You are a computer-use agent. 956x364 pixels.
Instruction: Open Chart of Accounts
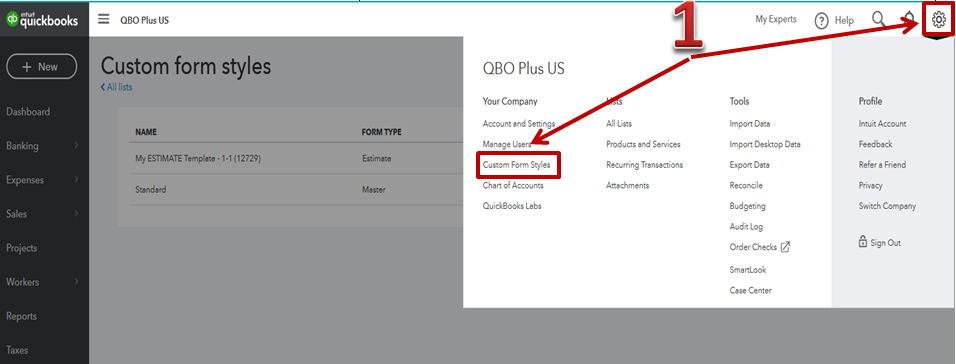click(x=513, y=185)
